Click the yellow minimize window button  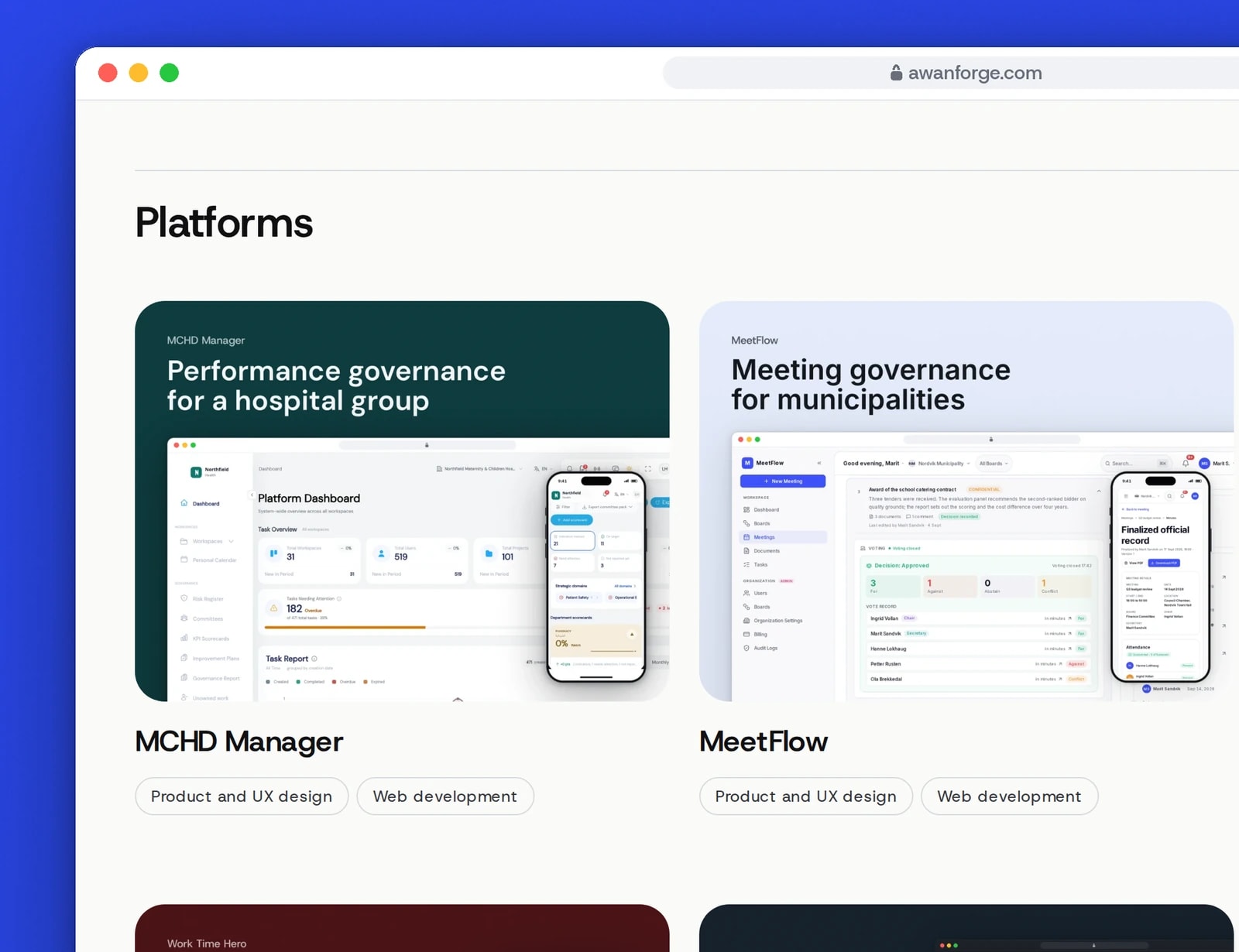139,73
